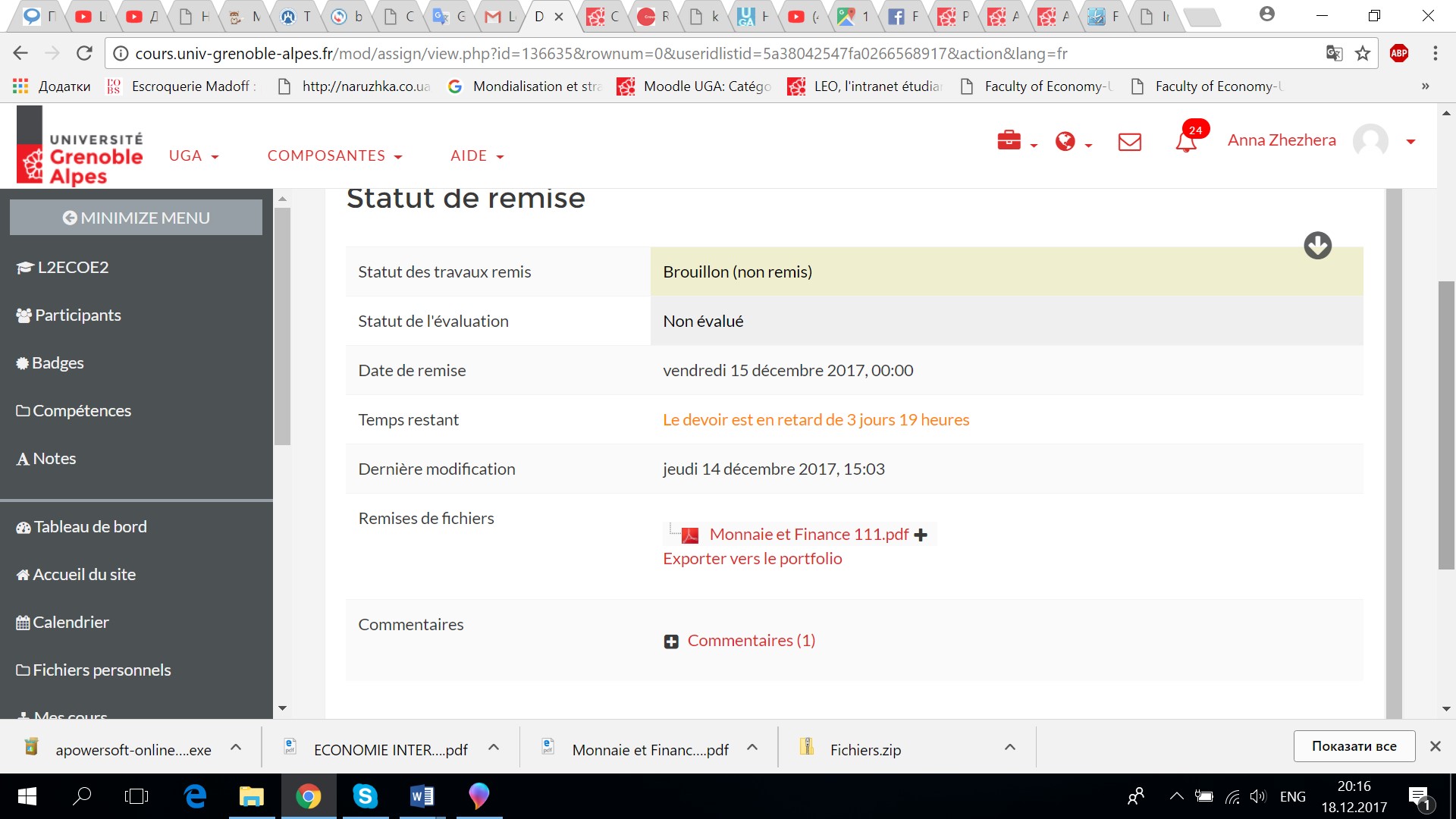The image size is (1456, 819).
Task: Open the Chrome three-dot menu
Action: (x=1435, y=53)
